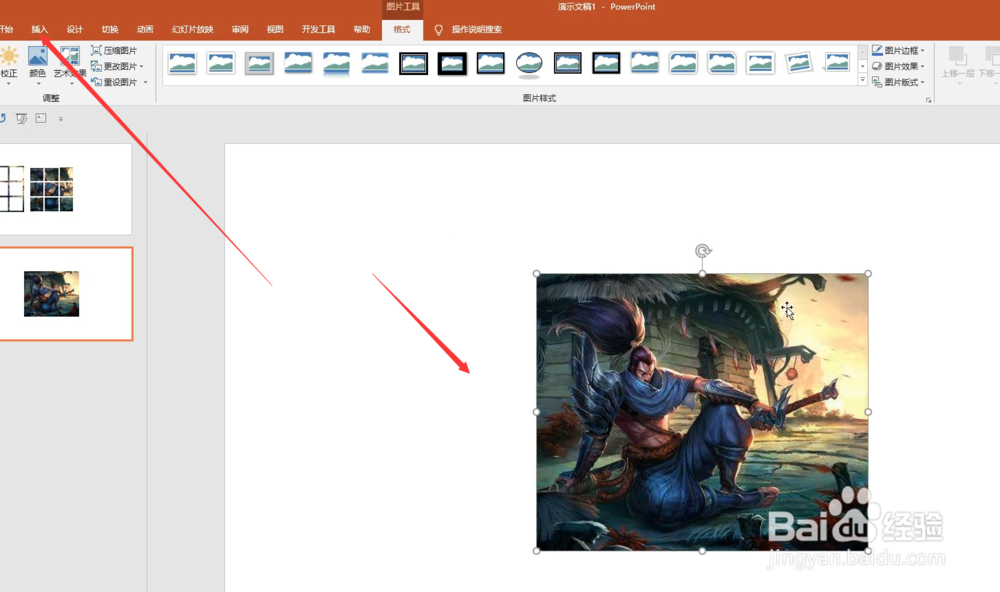Apply the sixth picture style (soft edge rectangle)
The image size is (1000, 592).
[x=375, y=63]
